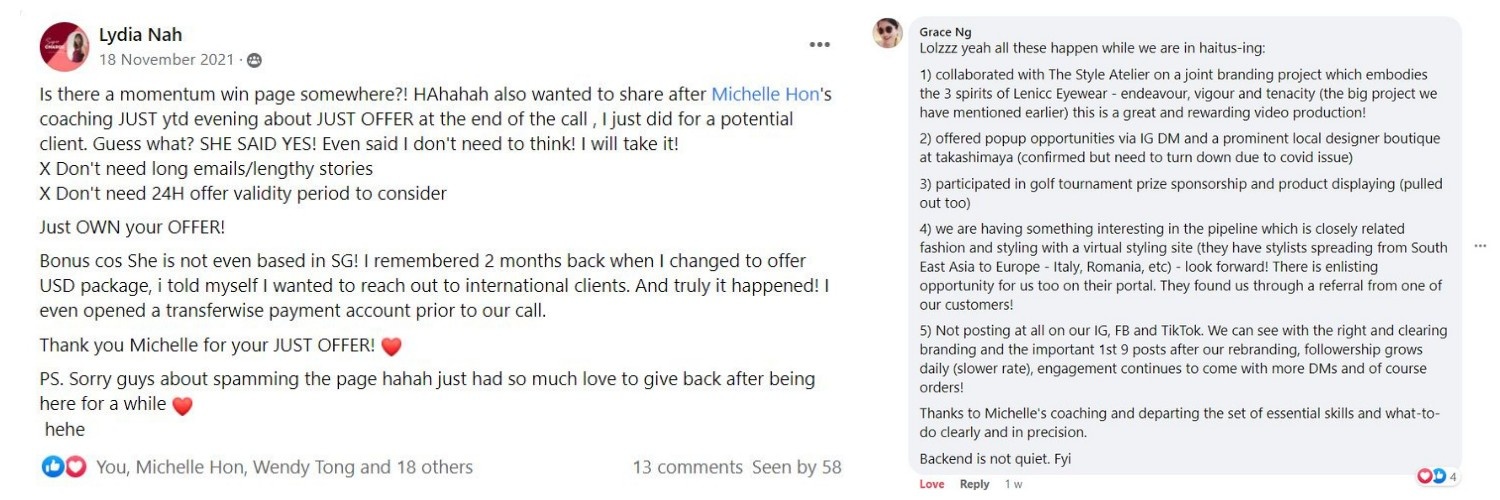Viewport: 1500px width, 500px height.
Task: Open the comment's reaction count of 4
Action: coord(1453,476)
